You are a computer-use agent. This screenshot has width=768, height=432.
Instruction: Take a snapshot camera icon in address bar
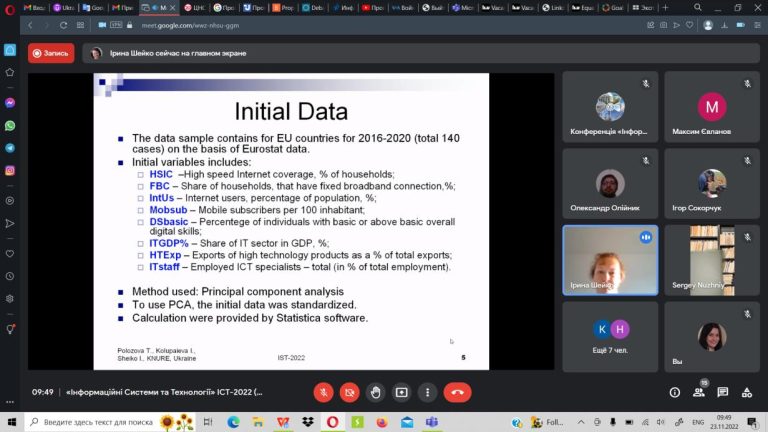point(664,25)
